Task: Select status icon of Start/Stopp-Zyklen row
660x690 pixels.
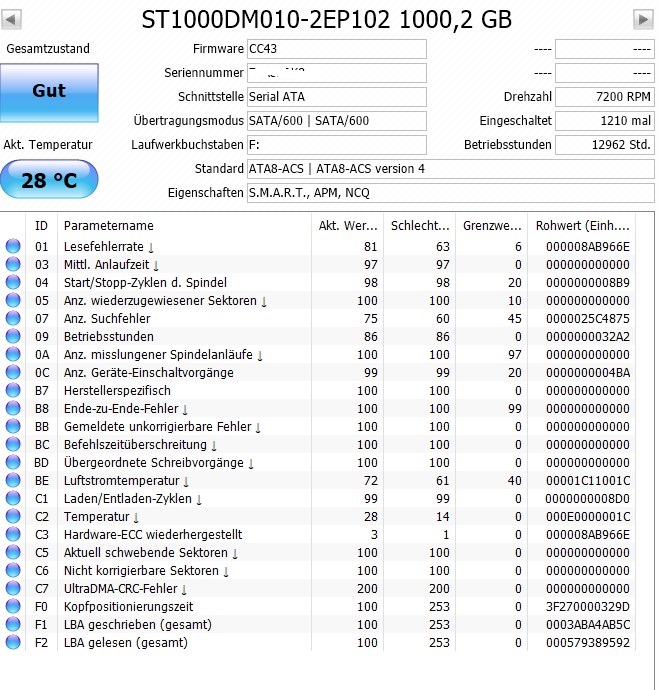Action: tap(13, 282)
